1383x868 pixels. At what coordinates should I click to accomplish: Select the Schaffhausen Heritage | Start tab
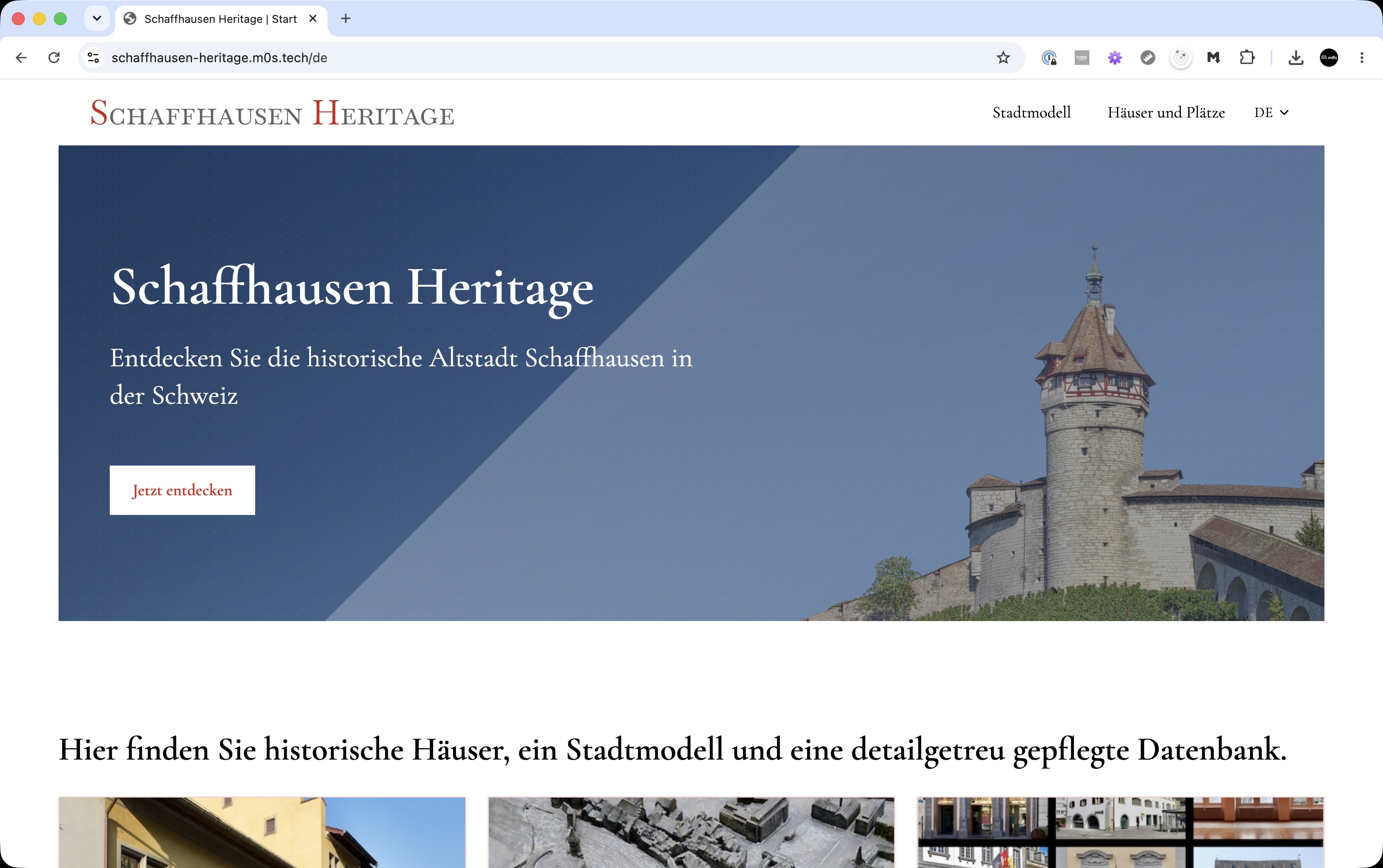pyautogui.click(x=221, y=19)
